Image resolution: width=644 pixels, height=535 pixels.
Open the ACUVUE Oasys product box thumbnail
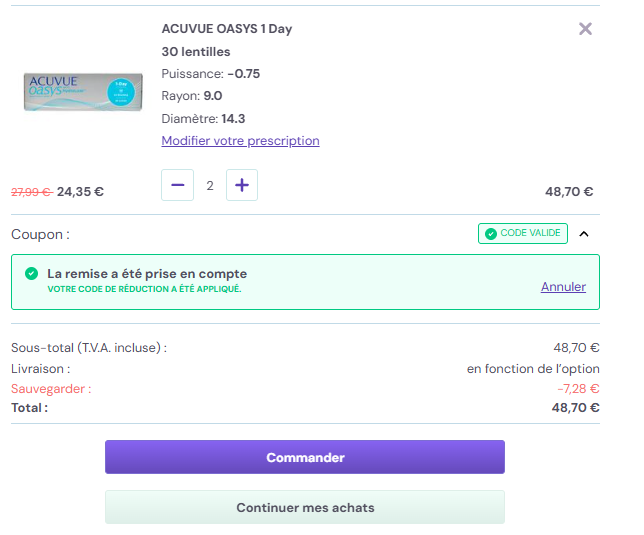click(83, 92)
